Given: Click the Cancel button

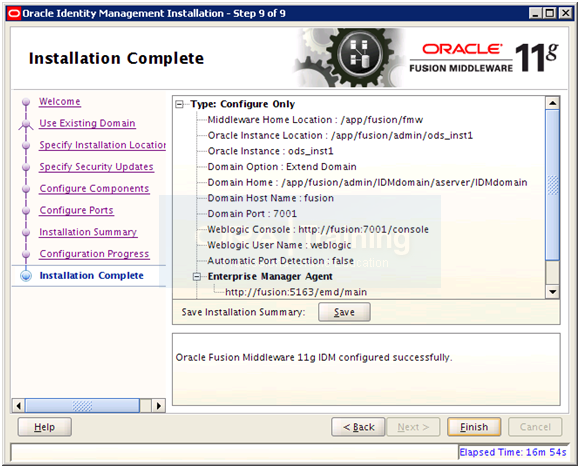Looking at the screenshot, I should (x=535, y=427).
